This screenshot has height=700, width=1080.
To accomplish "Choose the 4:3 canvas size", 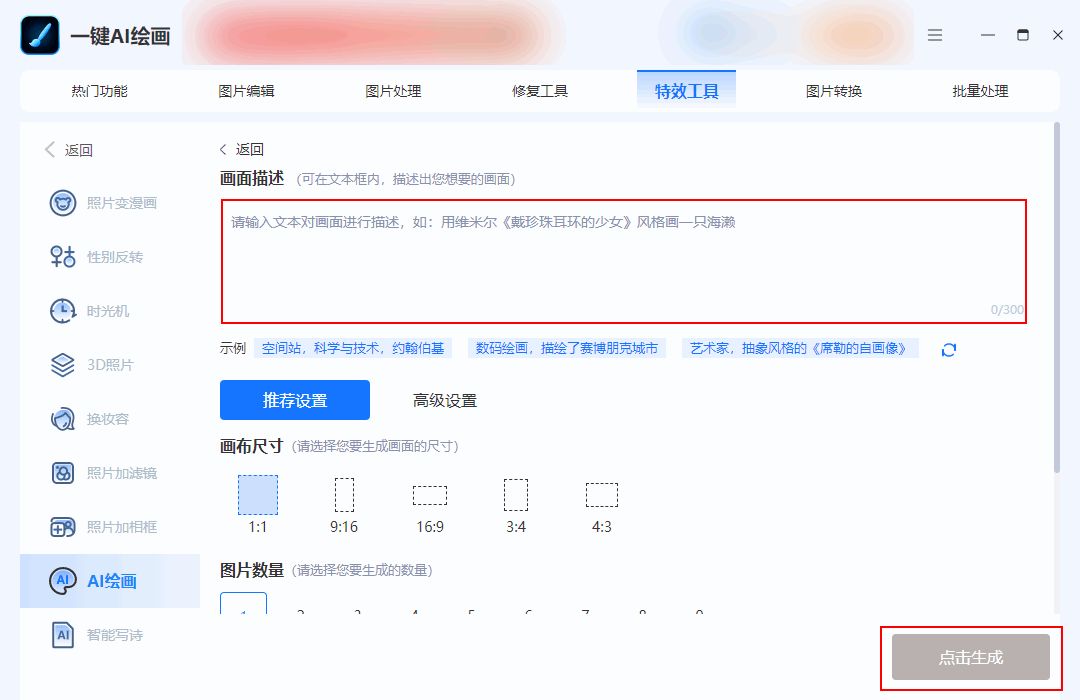I will pos(601,508).
